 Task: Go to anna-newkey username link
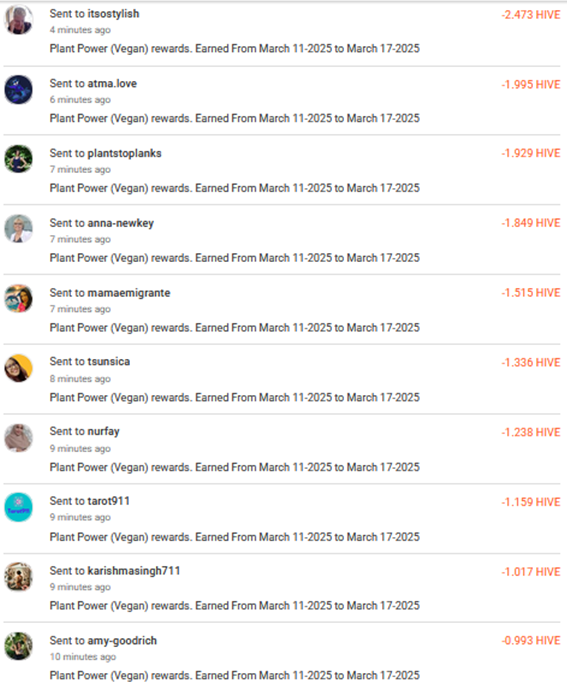120,223
